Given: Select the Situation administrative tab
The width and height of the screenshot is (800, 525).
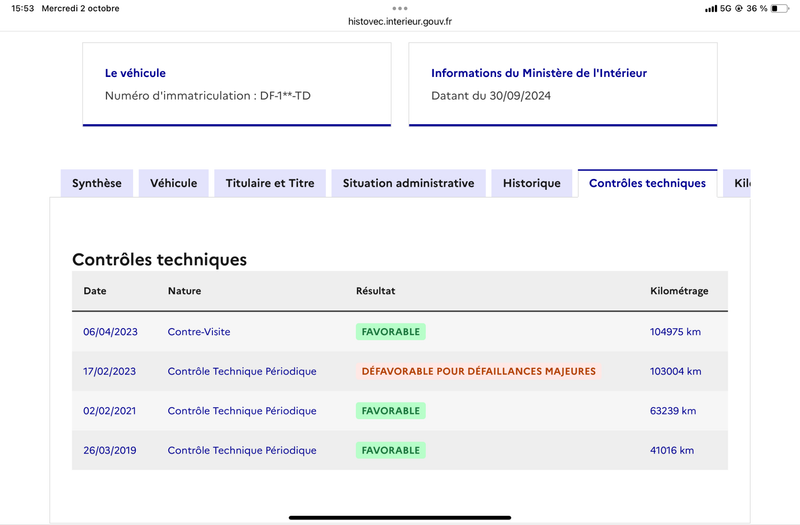Looking at the screenshot, I should click(408, 183).
